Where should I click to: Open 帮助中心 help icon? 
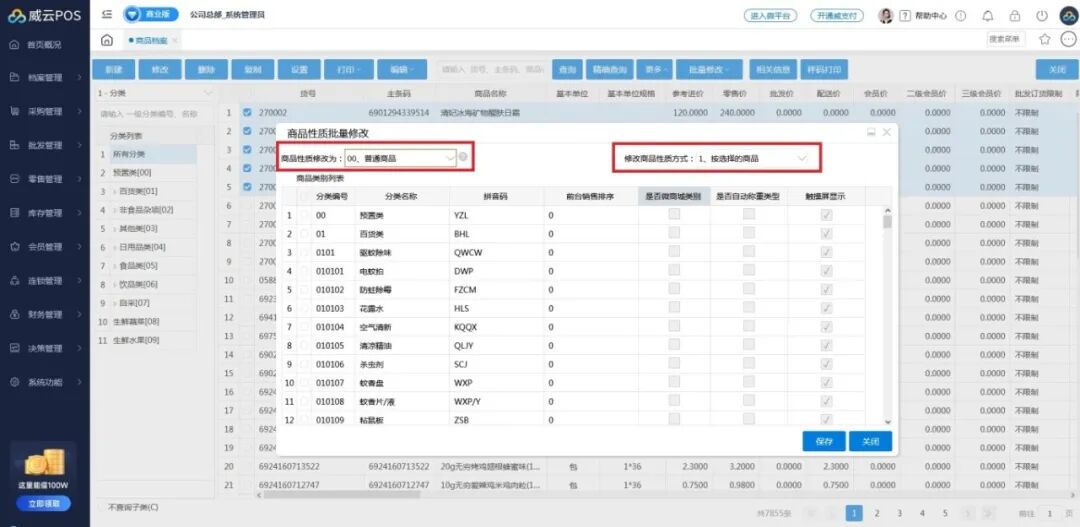point(905,16)
